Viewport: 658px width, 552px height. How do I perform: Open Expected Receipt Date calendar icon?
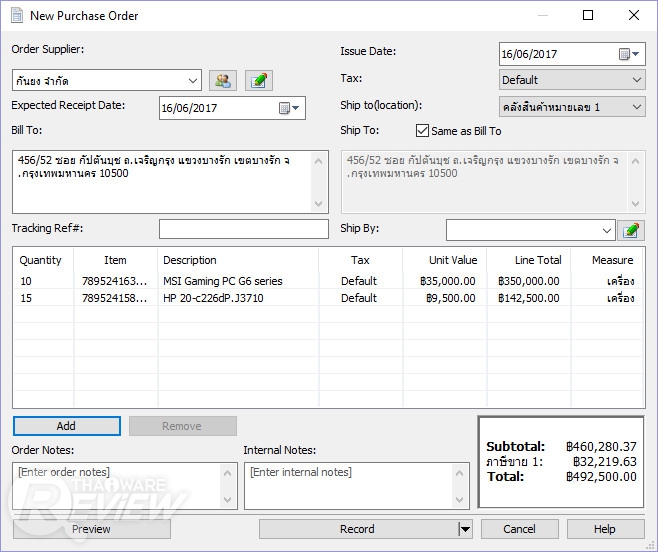point(289,108)
